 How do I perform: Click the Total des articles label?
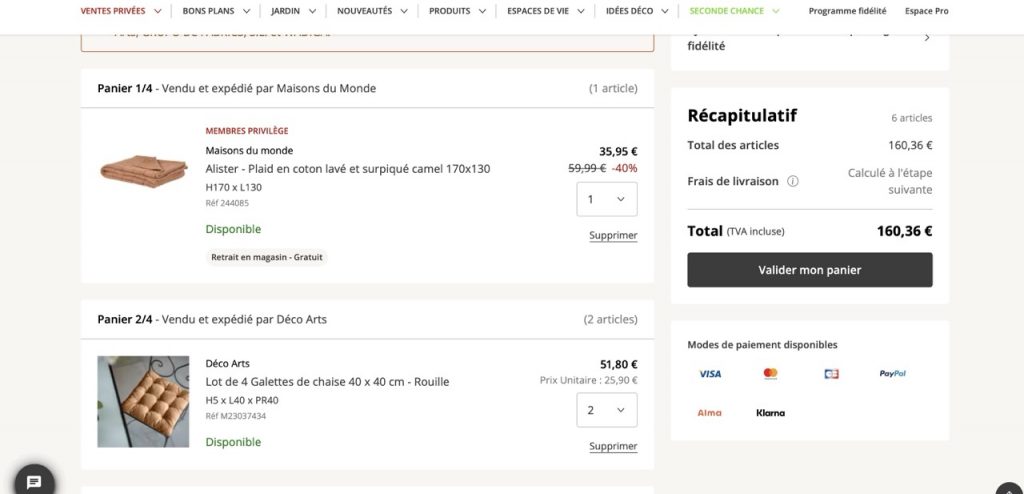(733, 145)
